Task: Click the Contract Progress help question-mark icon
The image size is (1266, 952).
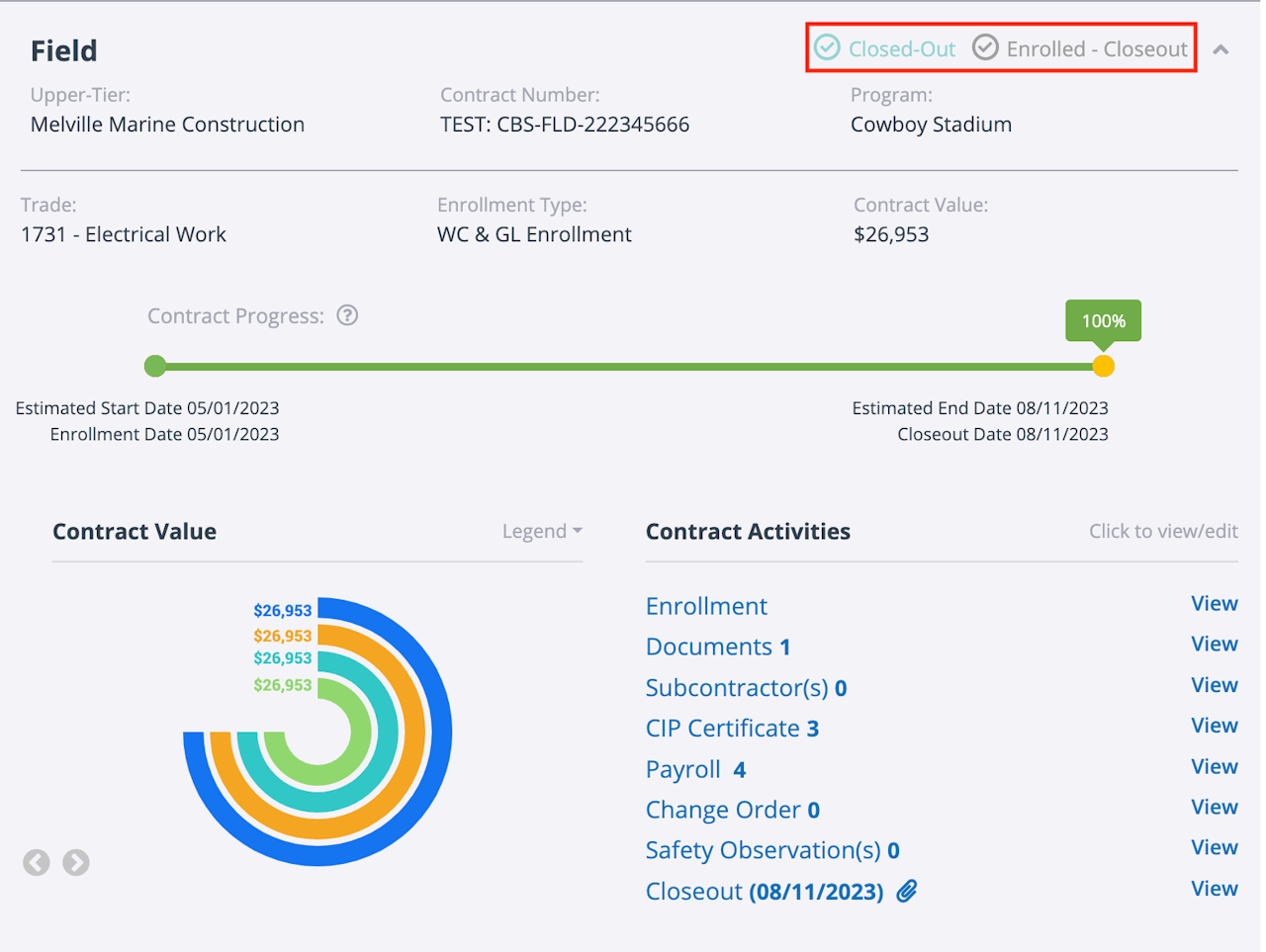Action: click(347, 315)
